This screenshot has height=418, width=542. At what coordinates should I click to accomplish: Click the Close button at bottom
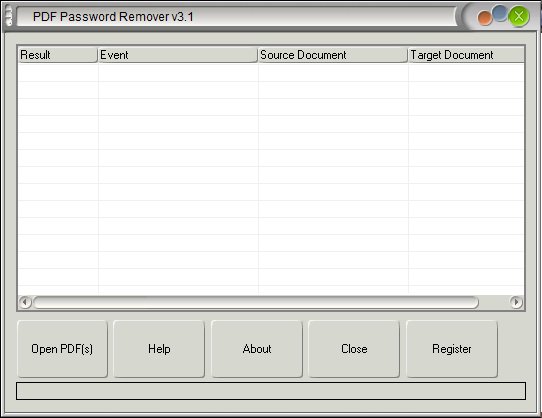354,349
